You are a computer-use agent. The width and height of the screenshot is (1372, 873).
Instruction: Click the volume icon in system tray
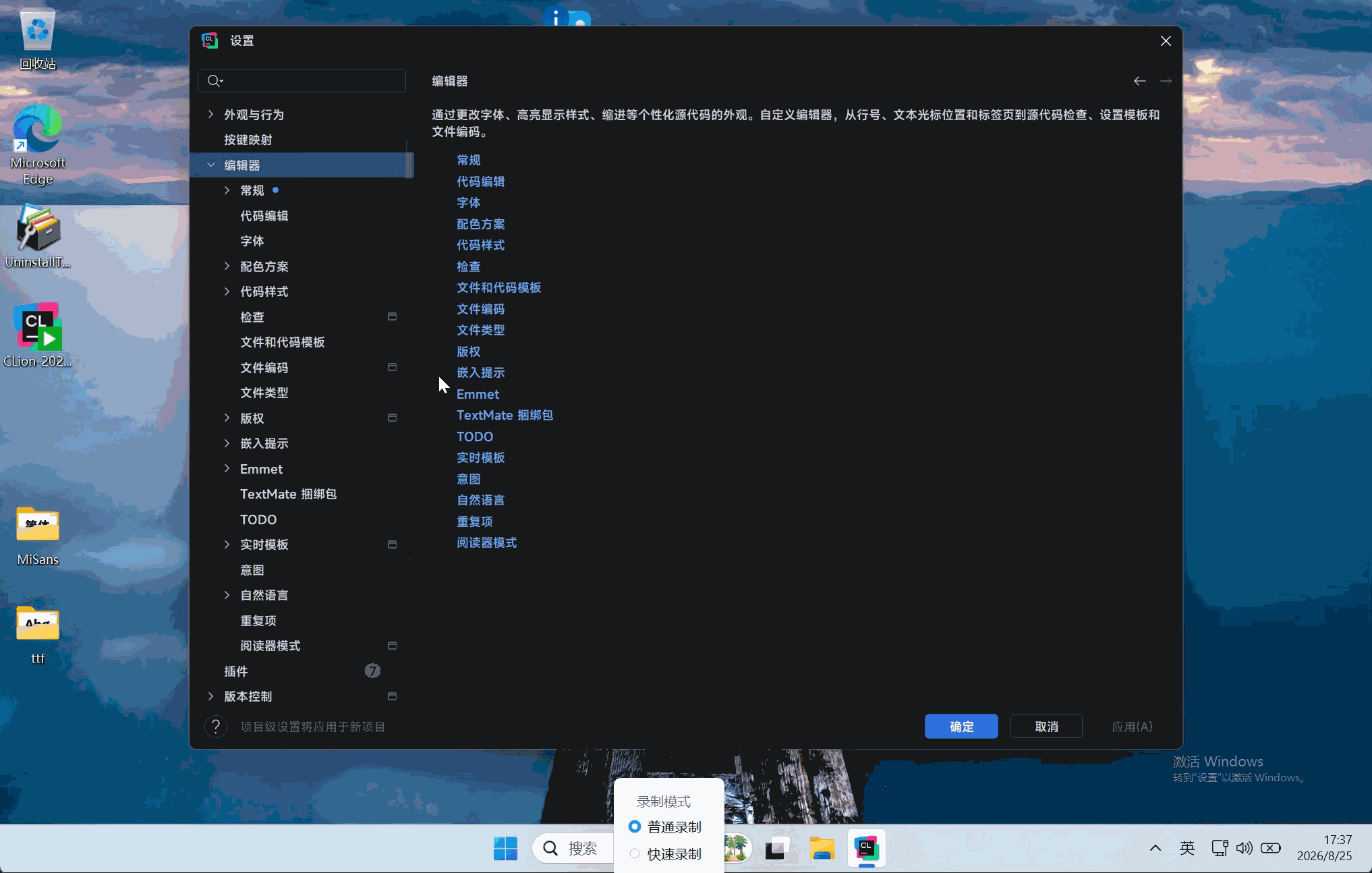point(1244,848)
